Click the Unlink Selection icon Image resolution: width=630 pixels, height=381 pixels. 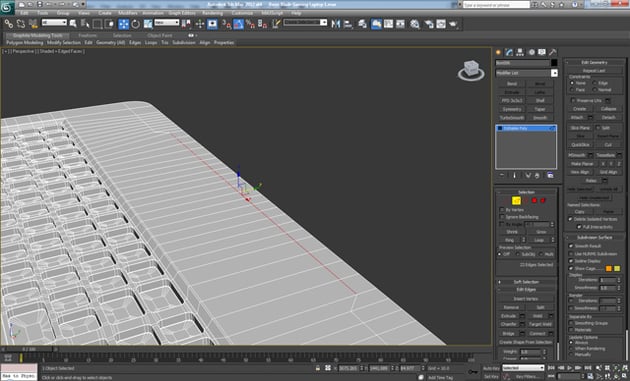(21, 24)
